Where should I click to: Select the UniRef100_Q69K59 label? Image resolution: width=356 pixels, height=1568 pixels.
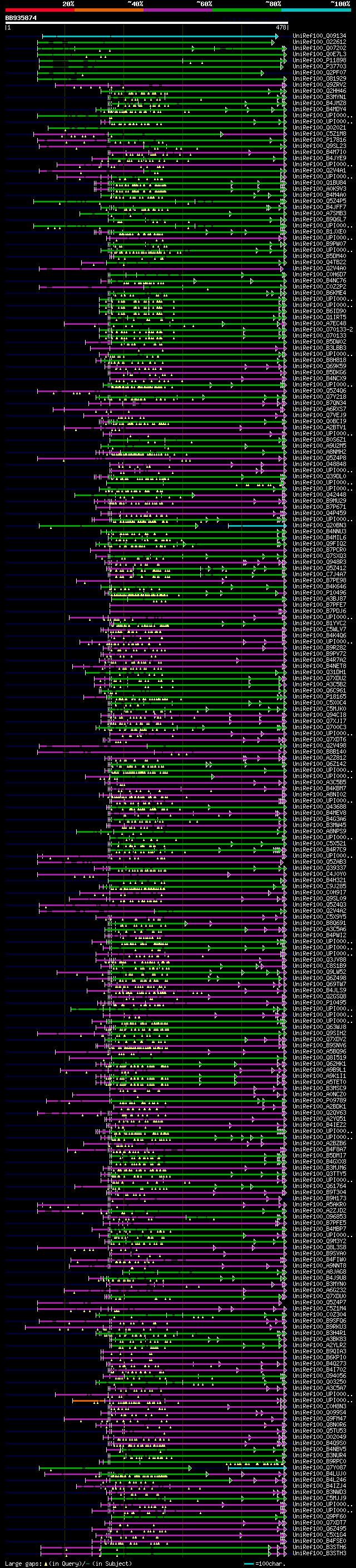pos(319,366)
